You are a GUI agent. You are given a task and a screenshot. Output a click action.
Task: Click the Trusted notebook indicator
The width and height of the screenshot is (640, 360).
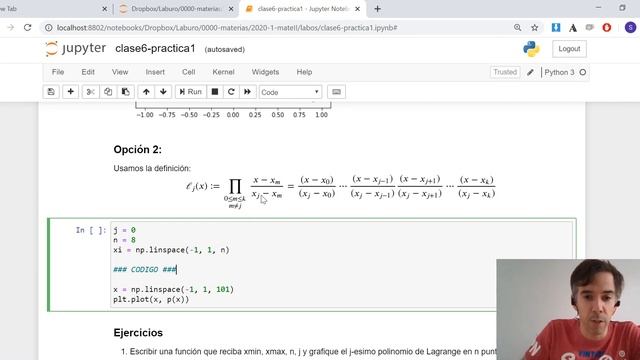(505, 72)
